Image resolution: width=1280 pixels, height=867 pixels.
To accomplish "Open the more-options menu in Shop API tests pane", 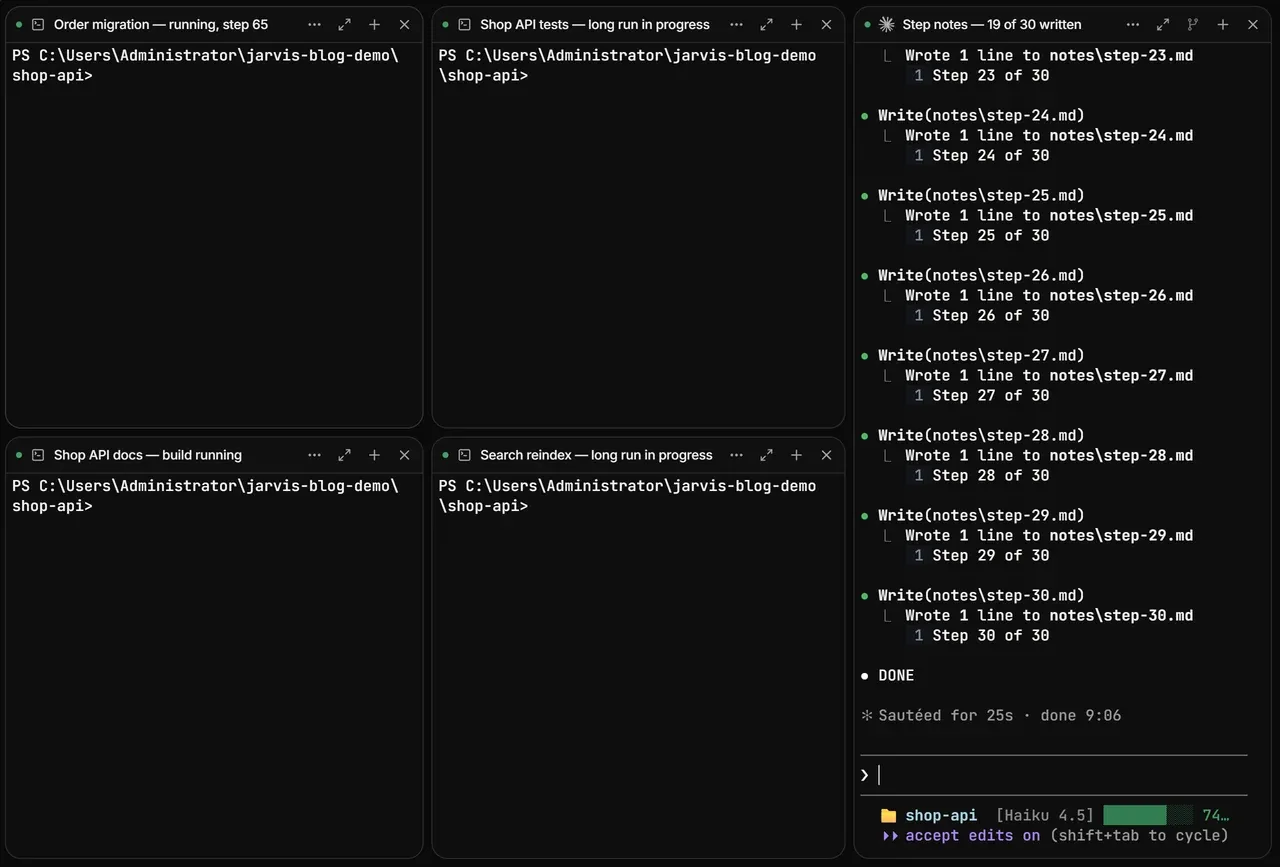I will [x=736, y=24].
